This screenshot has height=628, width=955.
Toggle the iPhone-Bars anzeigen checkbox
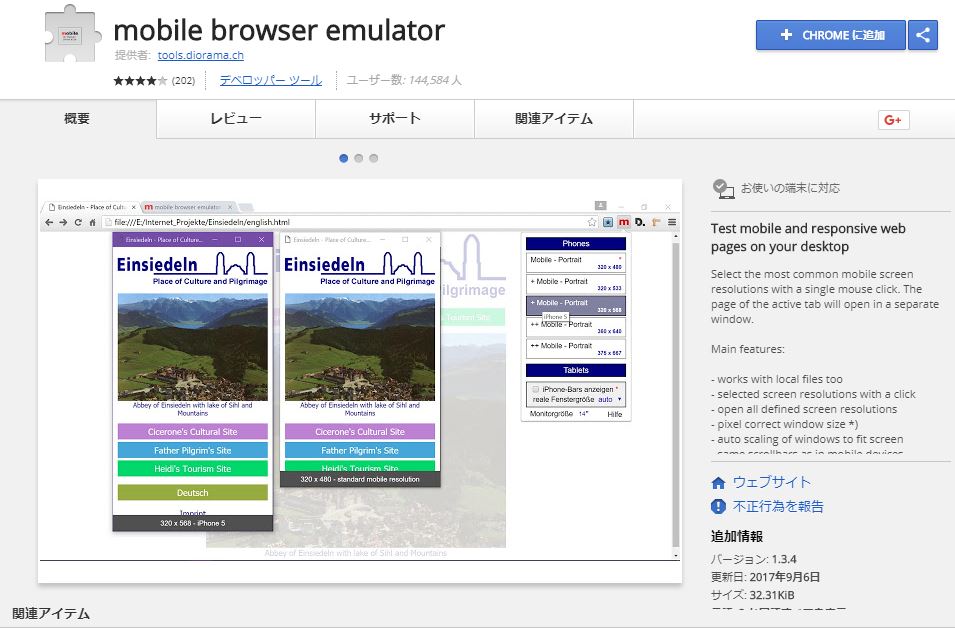[535, 389]
